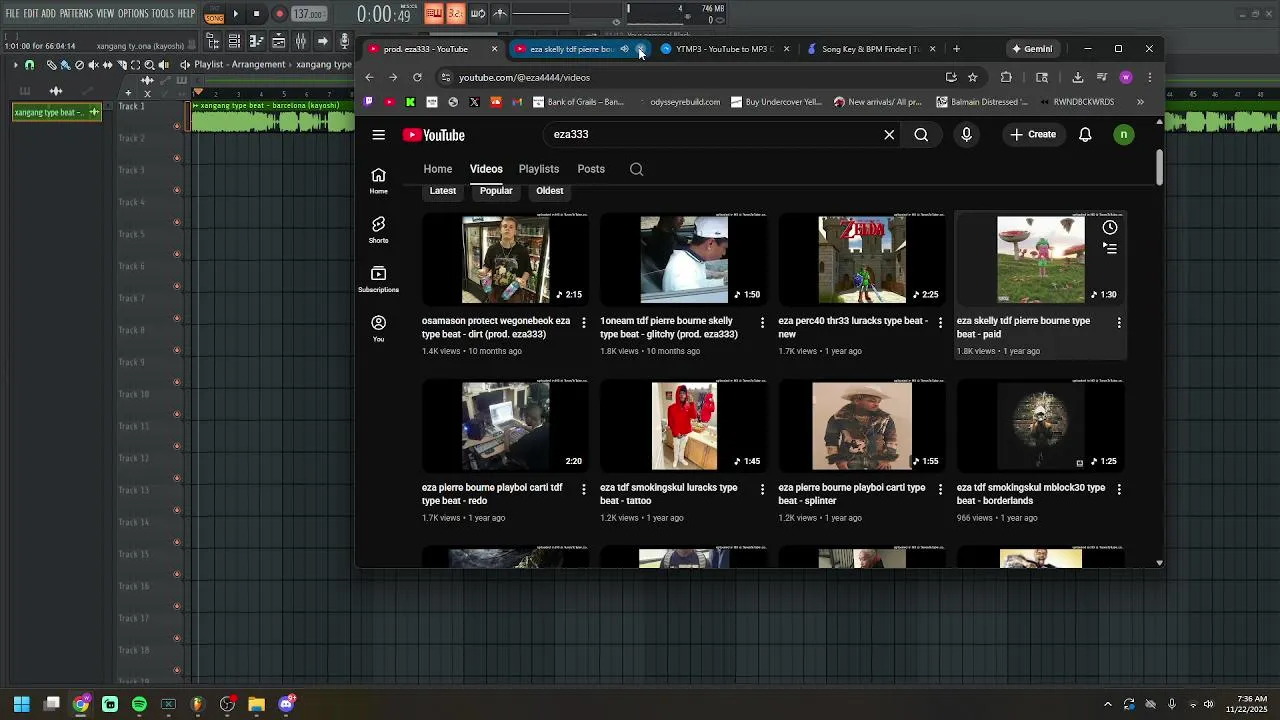Click the YouTube logo
Viewport: 1280px width, 720px height.
tap(434, 135)
